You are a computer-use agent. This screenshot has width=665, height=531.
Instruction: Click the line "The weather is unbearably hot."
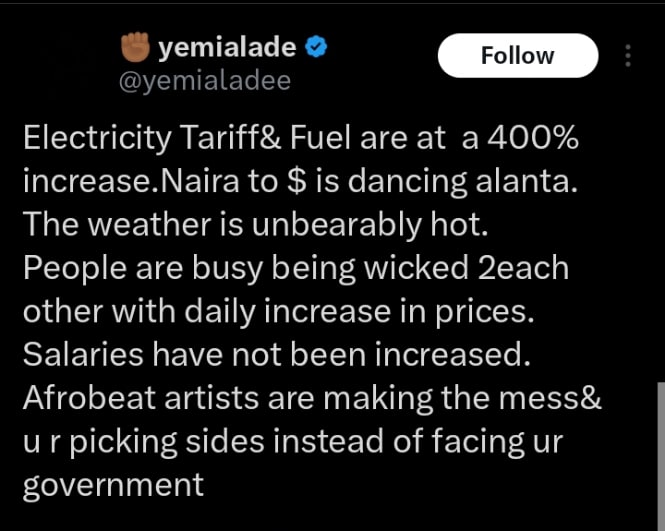point(255,225)
